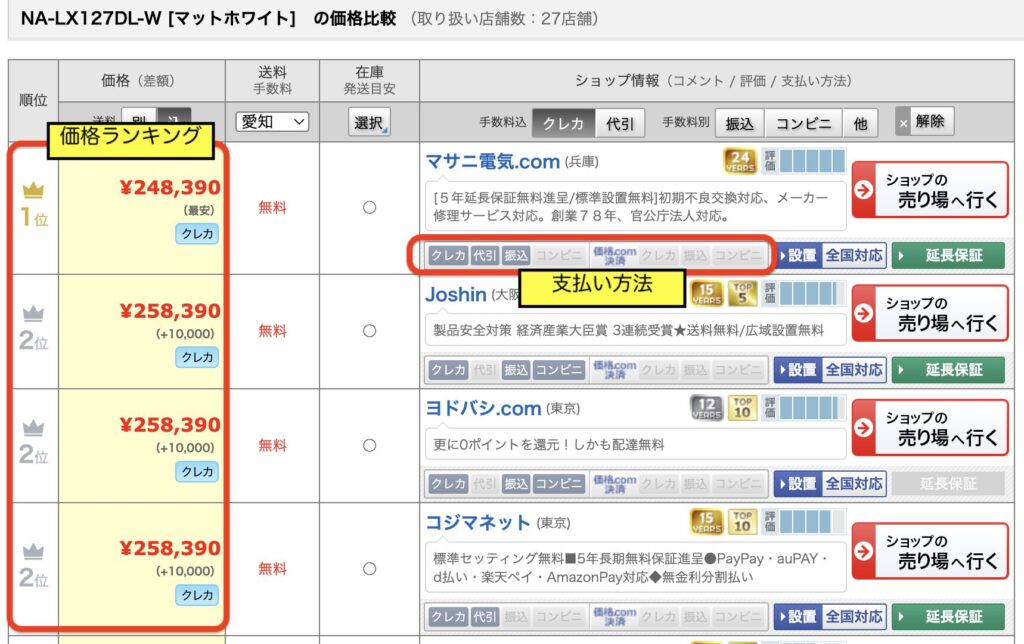Screen dimensions: 1024x644
Task: Click Joshin's price ¥258,390
Action: click(x=170, y=311)
